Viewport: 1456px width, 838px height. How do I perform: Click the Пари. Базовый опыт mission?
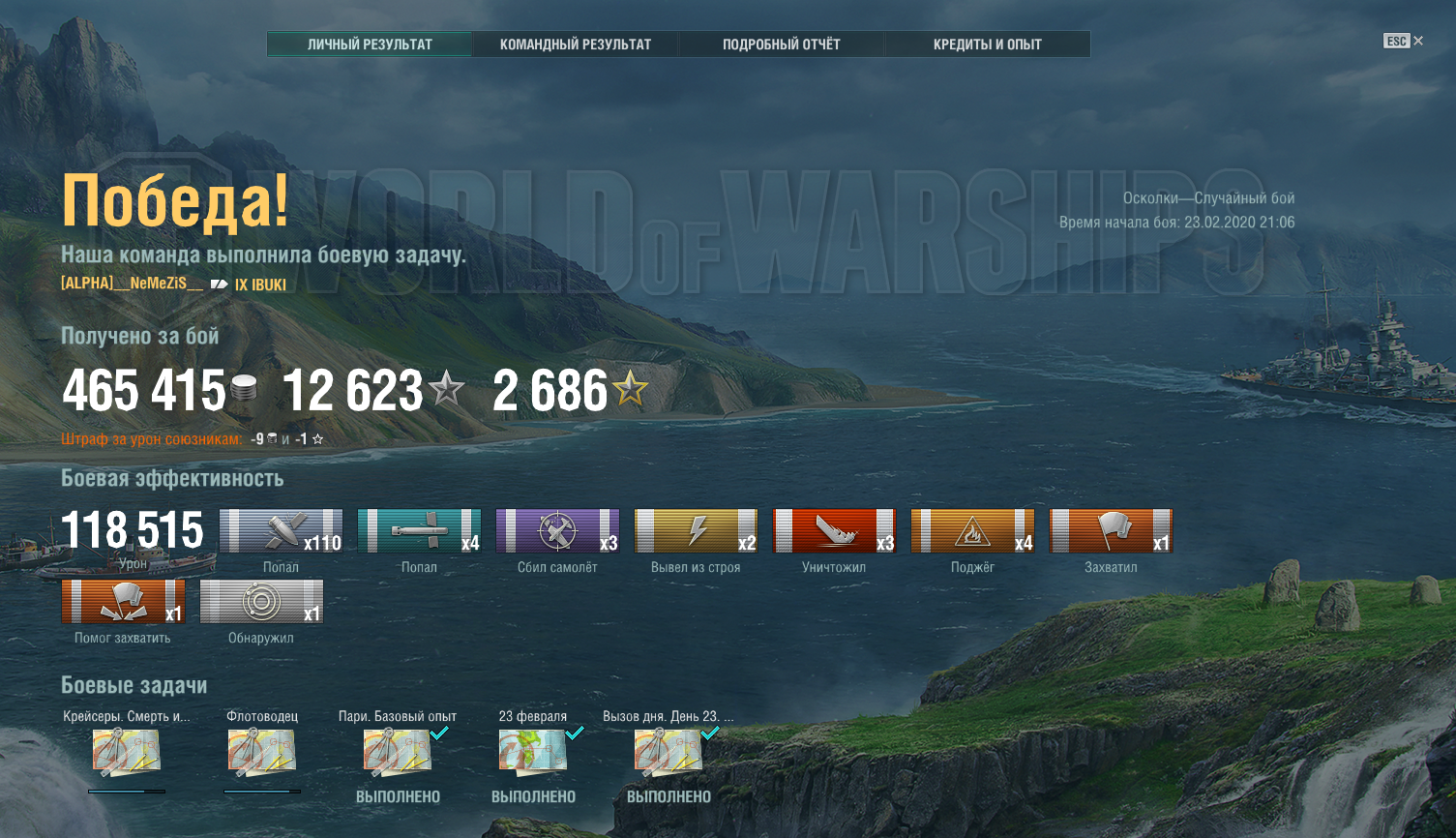click(397, 752)
